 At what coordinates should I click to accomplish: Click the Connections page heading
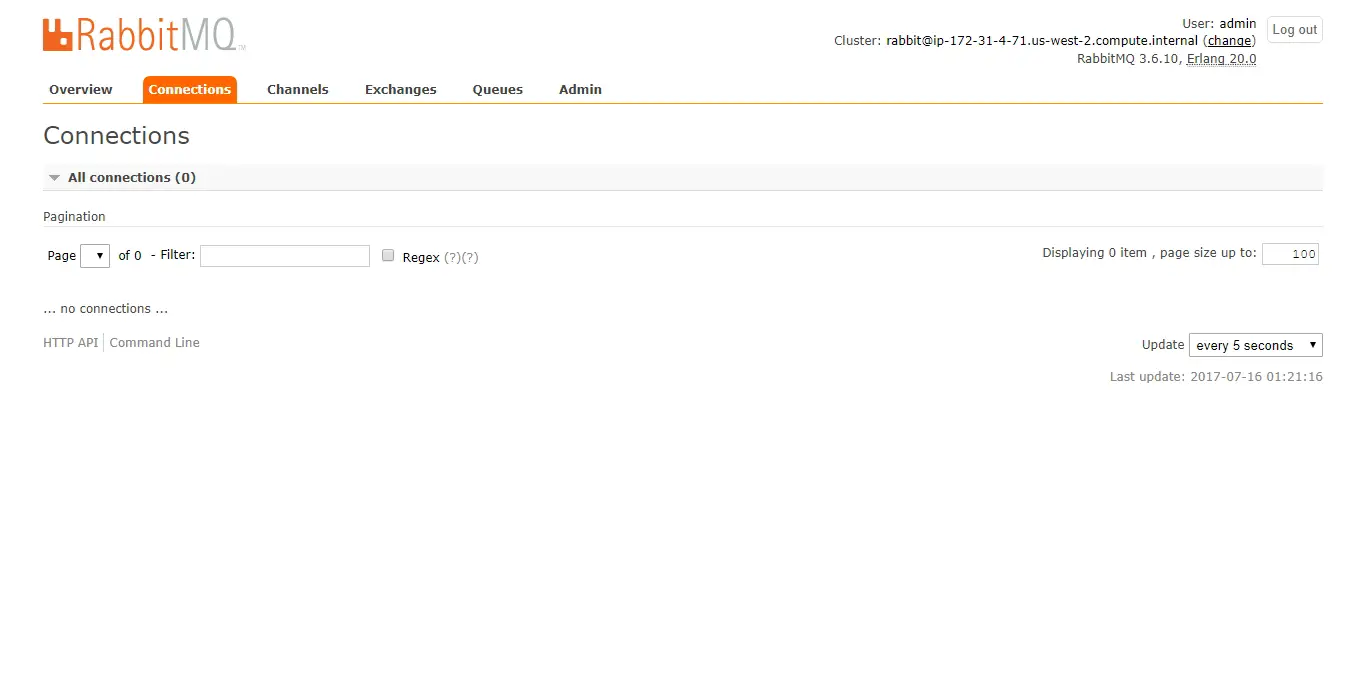(116, 136)
